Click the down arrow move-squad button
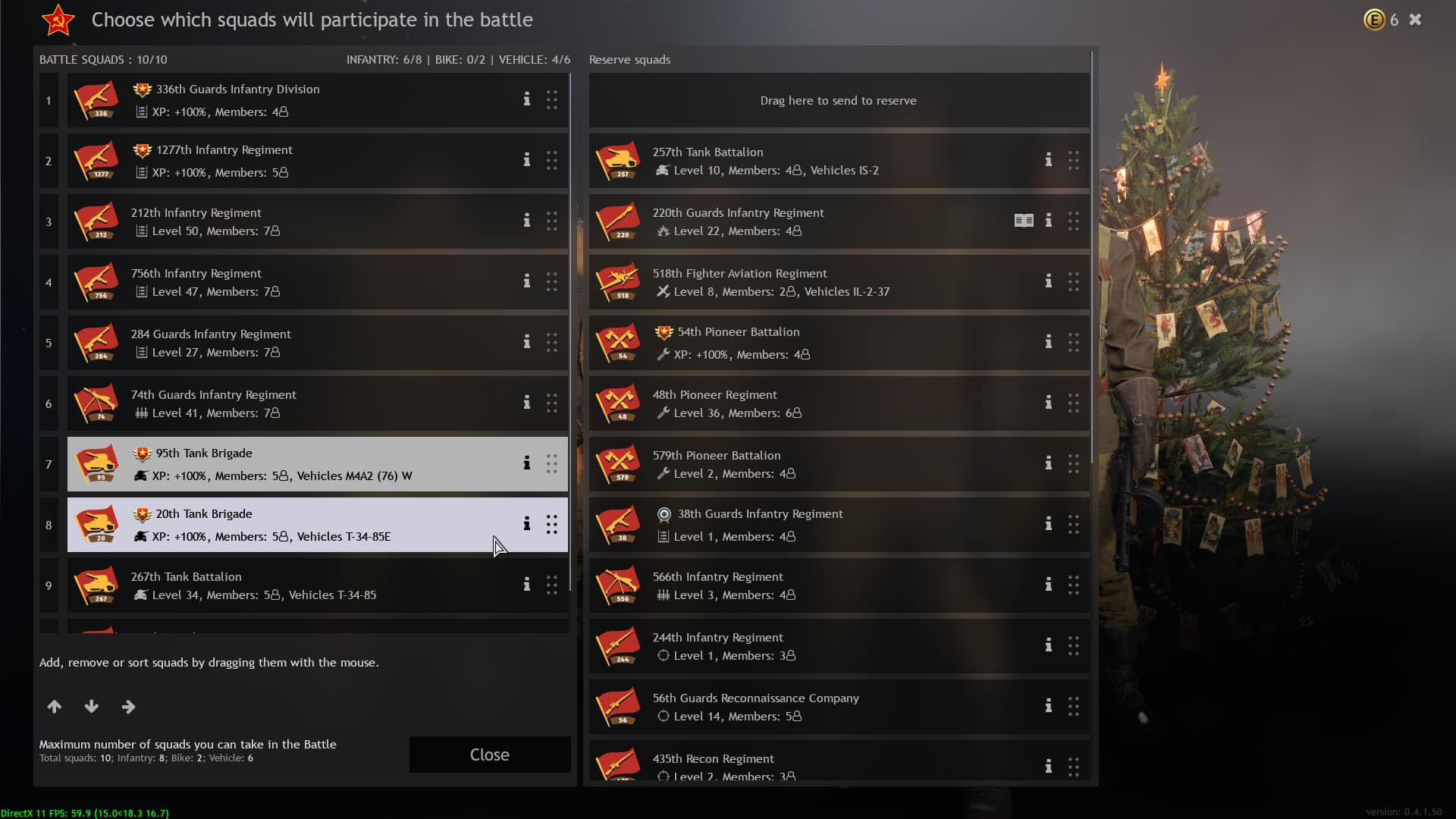 pyautogui.click(x=92, y=707)
